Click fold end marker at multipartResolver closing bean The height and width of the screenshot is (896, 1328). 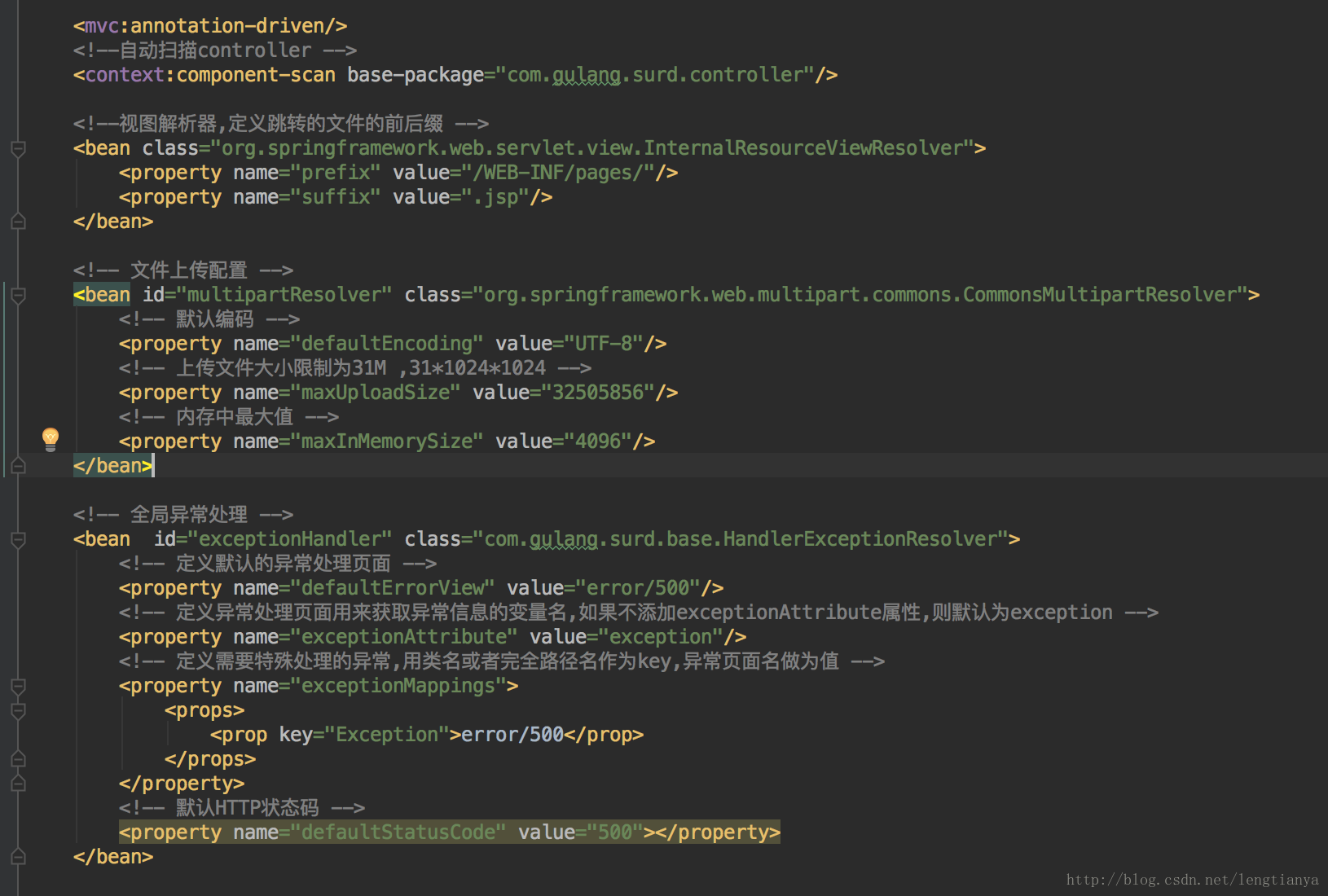[18, 466]
